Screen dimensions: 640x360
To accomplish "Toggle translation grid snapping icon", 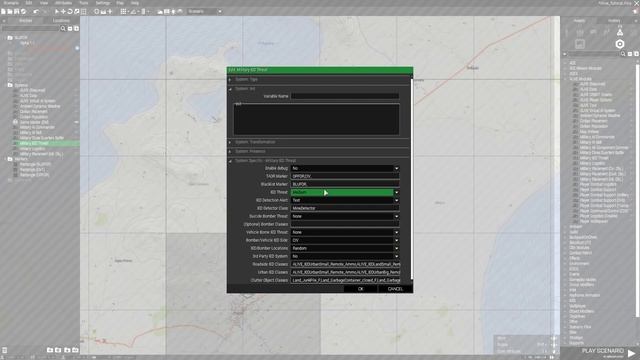I will pyautogui.click(x=123, y=11).
